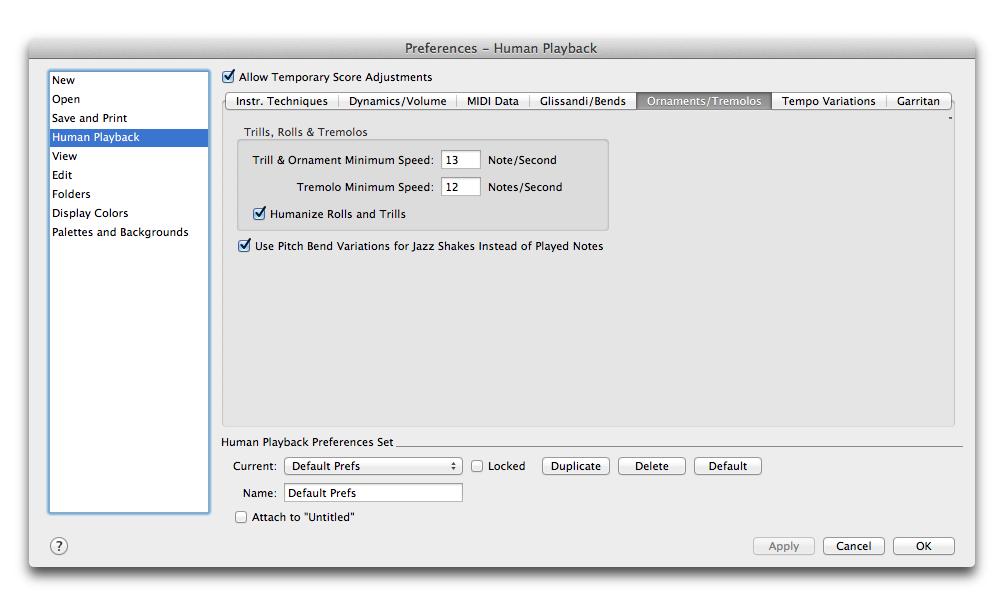The width and height of the screenshot is (1005, 603).
Task: Open the Current preferences set dropdown
Action: click(x=373, y=466)
